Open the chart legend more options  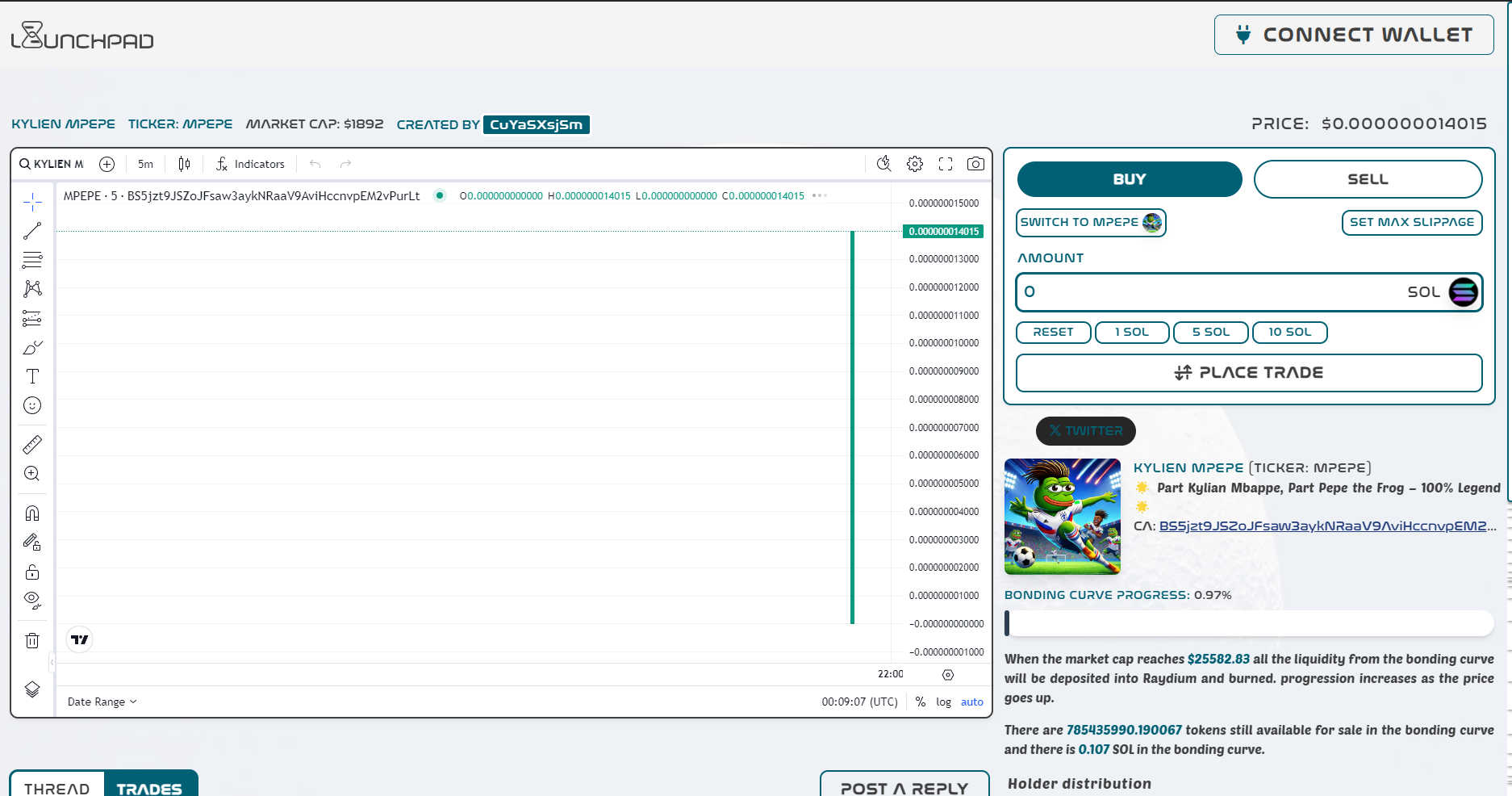(x=820, y=195)
